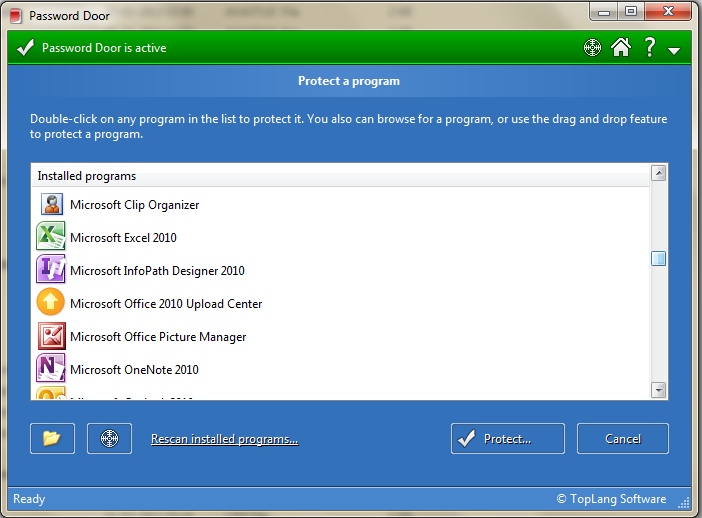
Task: Select the OneNote 2010 icon
Action: coord(51,368)
